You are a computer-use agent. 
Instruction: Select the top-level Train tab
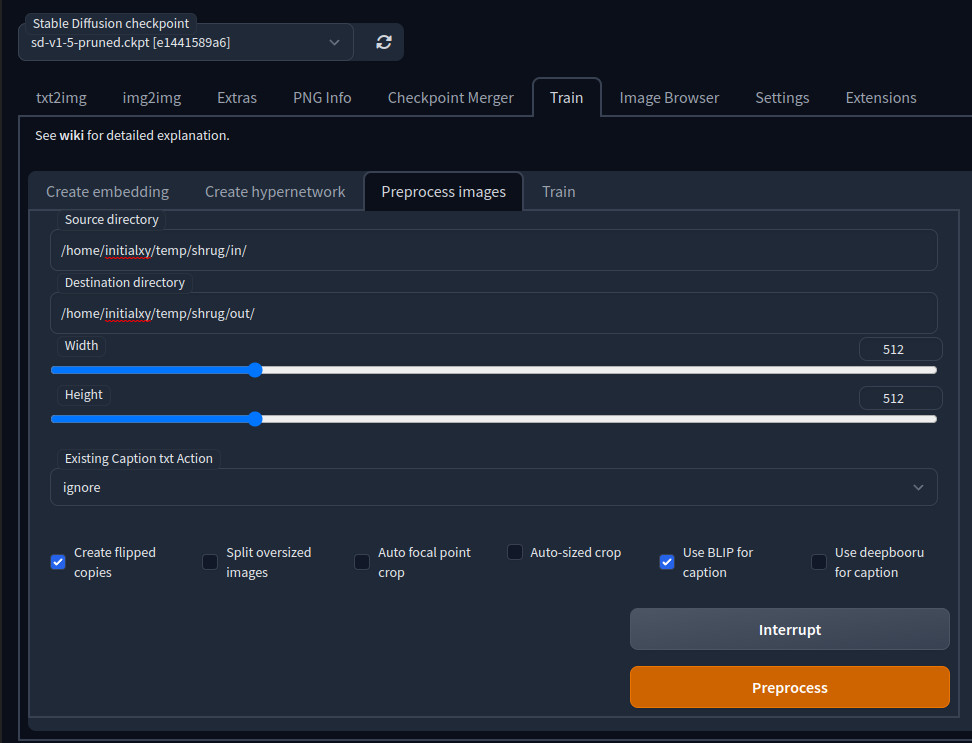[567, 98]
